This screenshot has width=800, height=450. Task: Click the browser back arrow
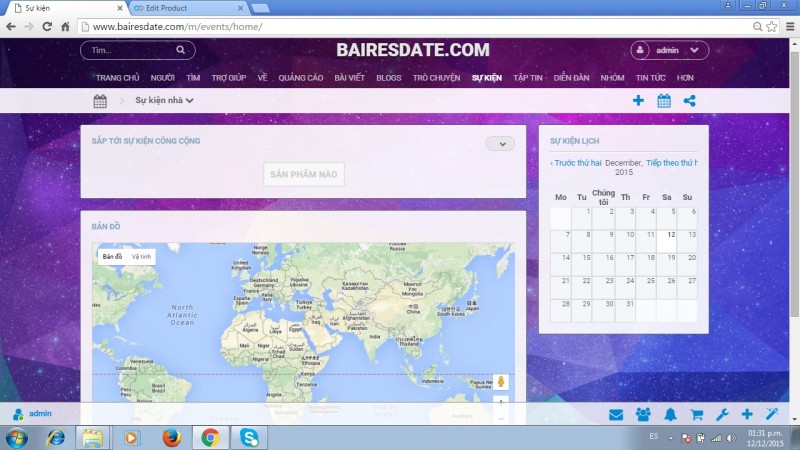pos(11,27)
